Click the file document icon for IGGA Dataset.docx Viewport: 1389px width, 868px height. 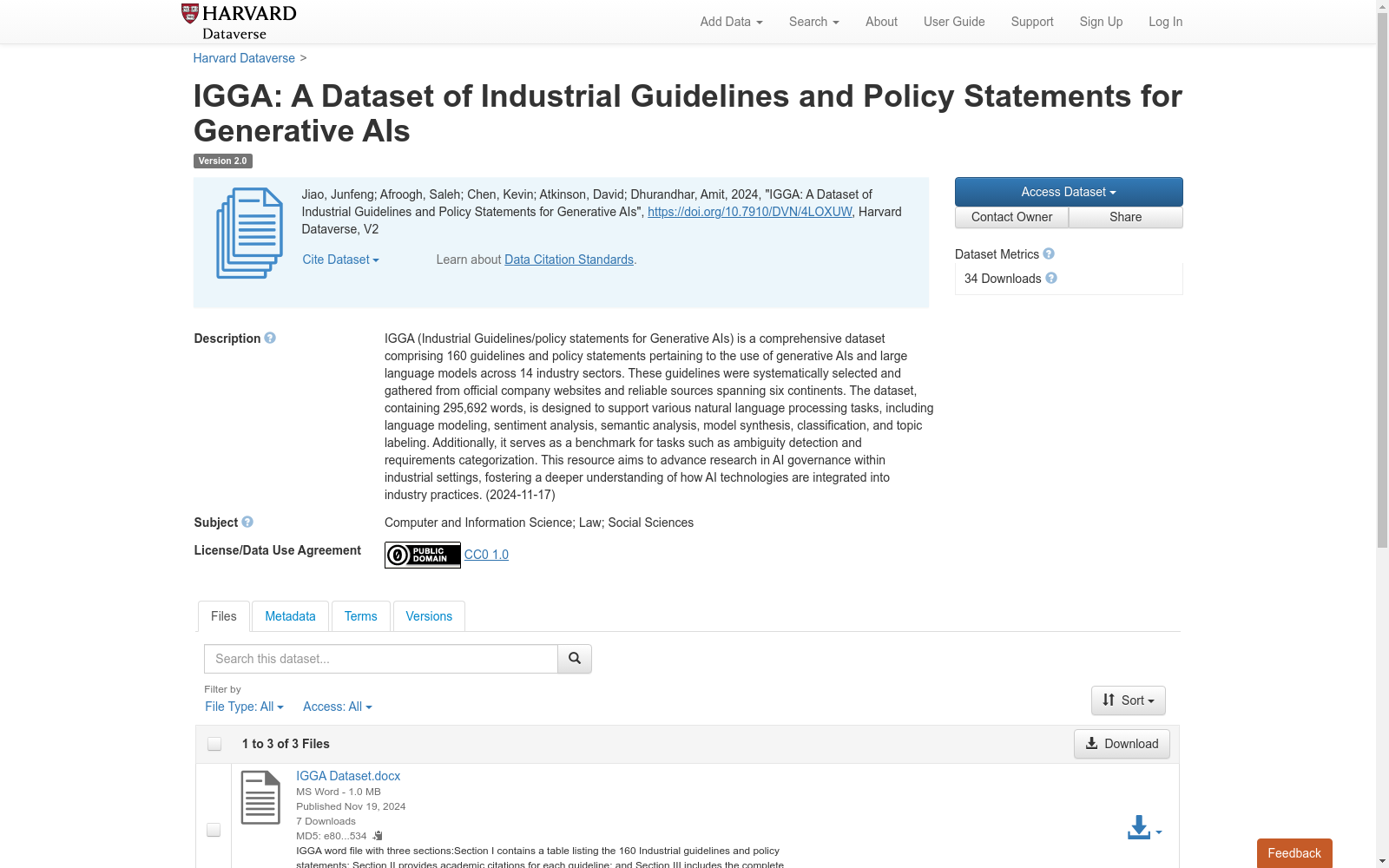[260, 797]
